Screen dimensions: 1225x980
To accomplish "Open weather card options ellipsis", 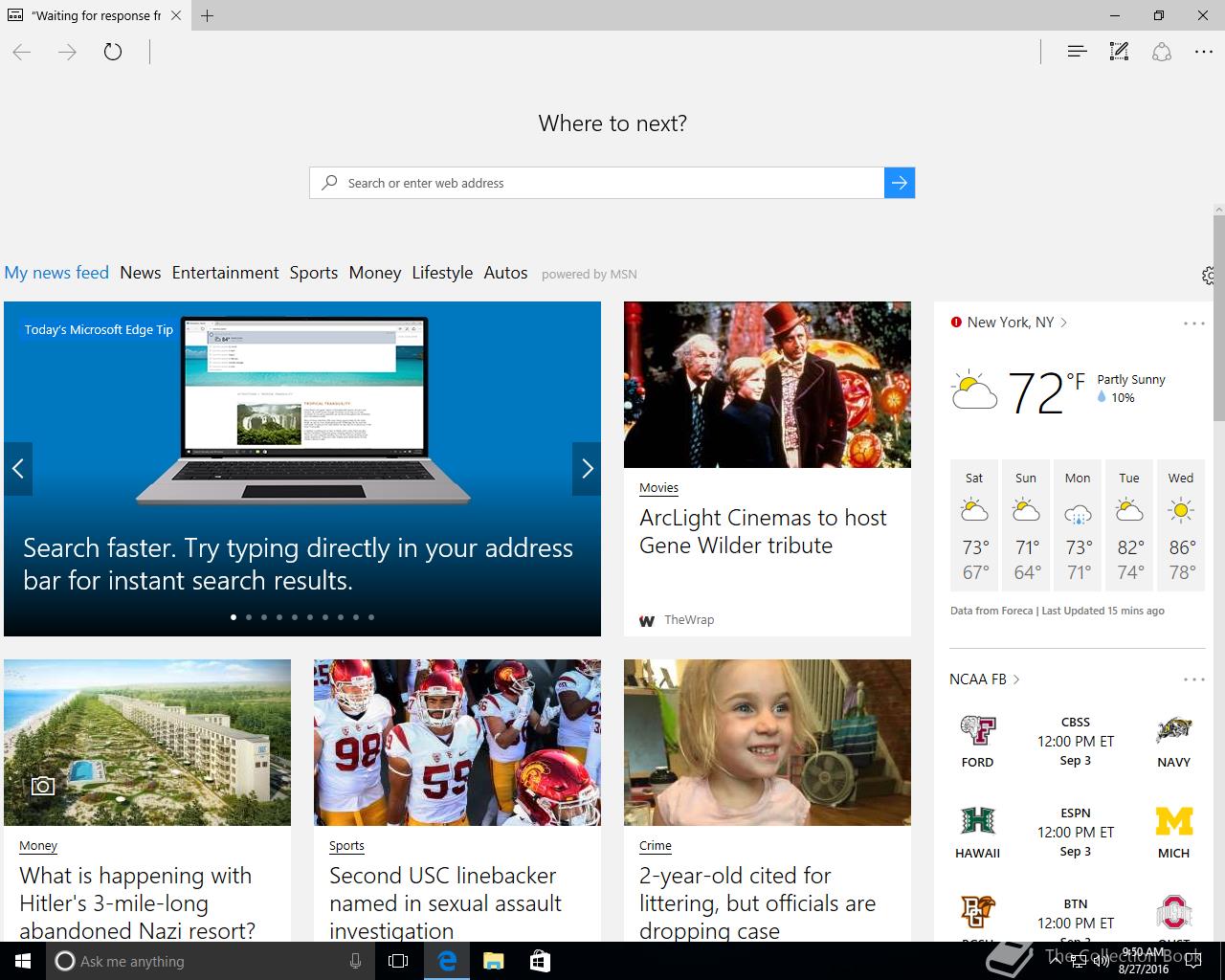I will pyautogui.click(x=1194, y=323).
